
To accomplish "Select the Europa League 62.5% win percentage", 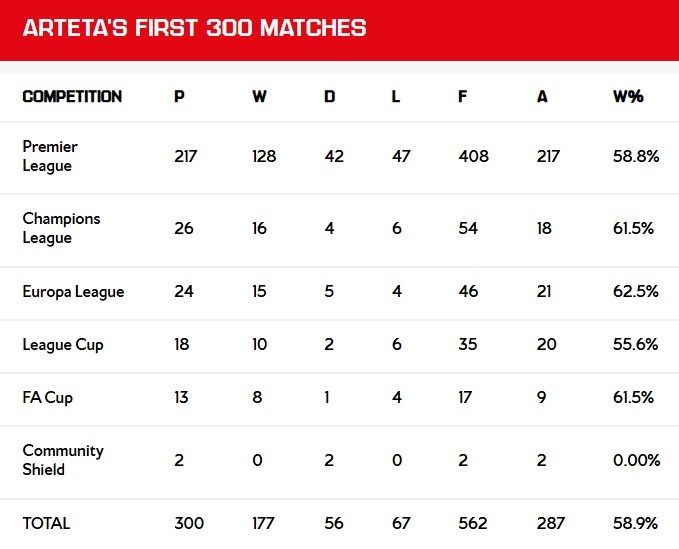I will tap(635, 292).
